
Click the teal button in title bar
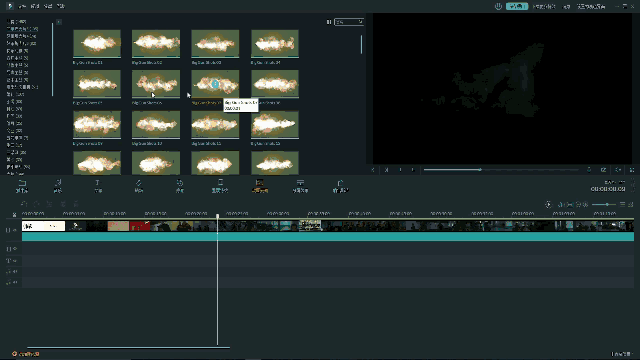pos(517,6)
